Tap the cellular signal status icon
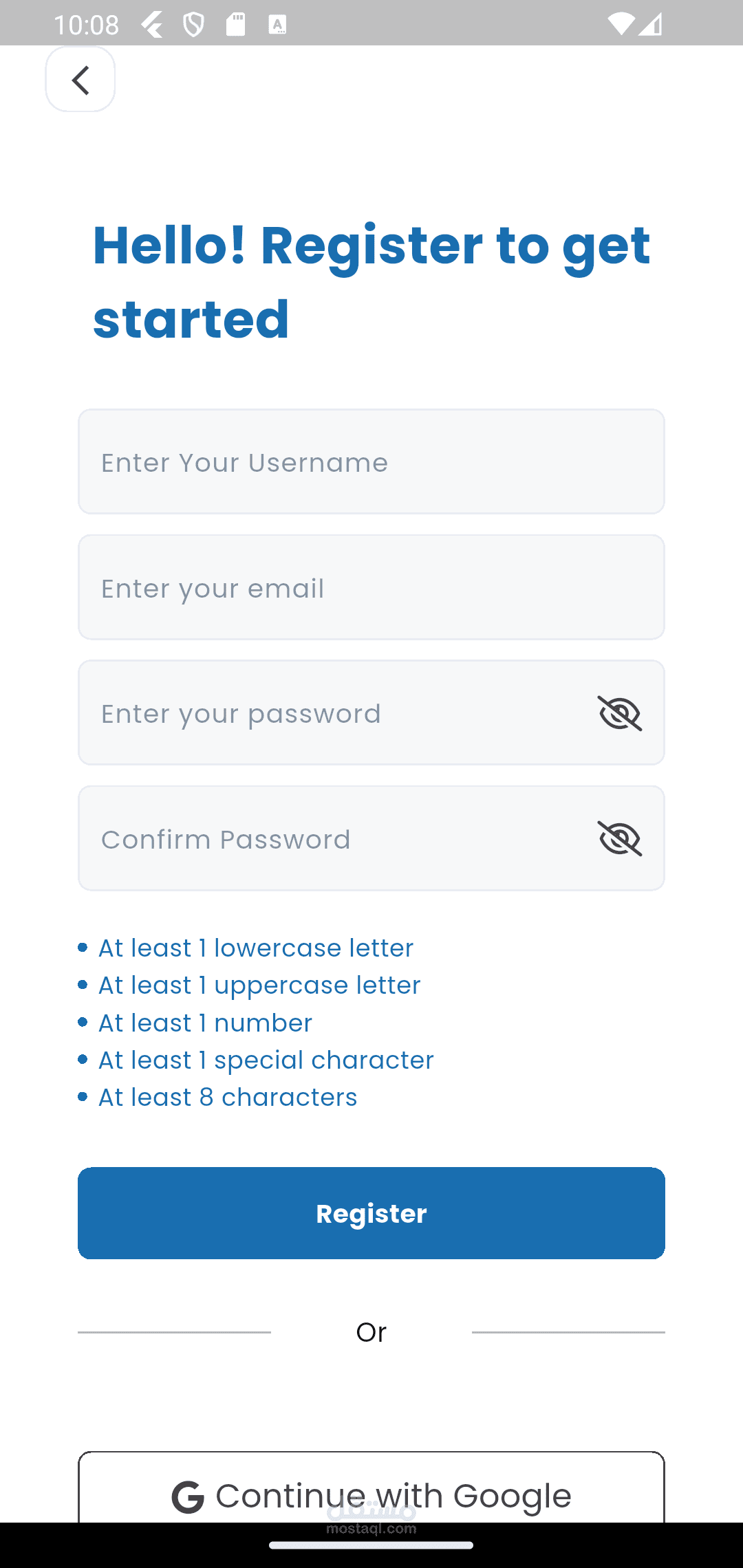This screenshot has height=1568, width=743. coord(650,25)
